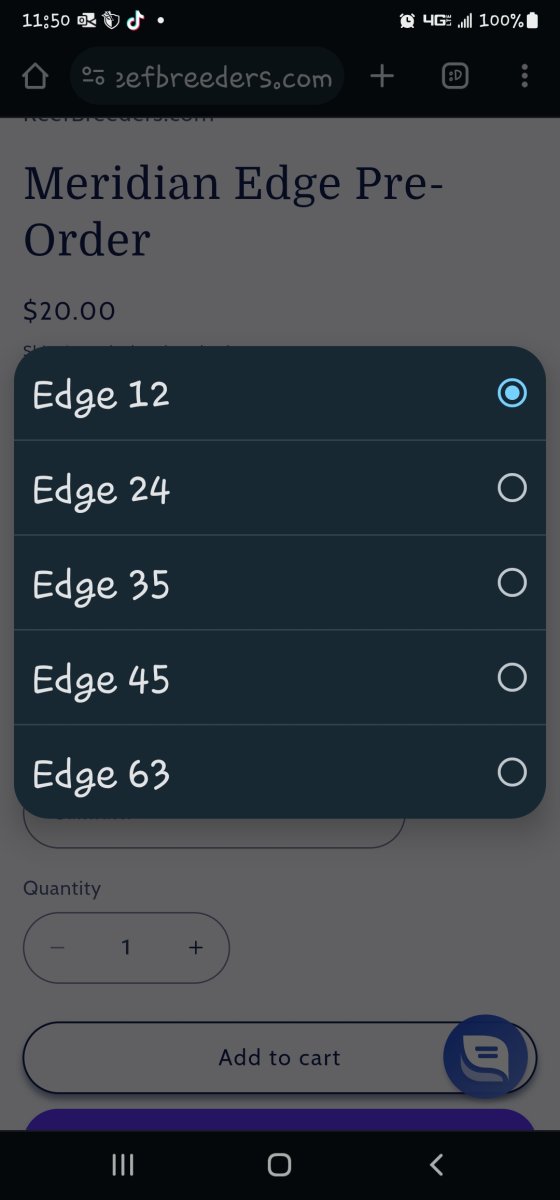This screenshot has height=1200, width=560.
Task: Tap Android recent apps icon
Action: pos(123,1164)
